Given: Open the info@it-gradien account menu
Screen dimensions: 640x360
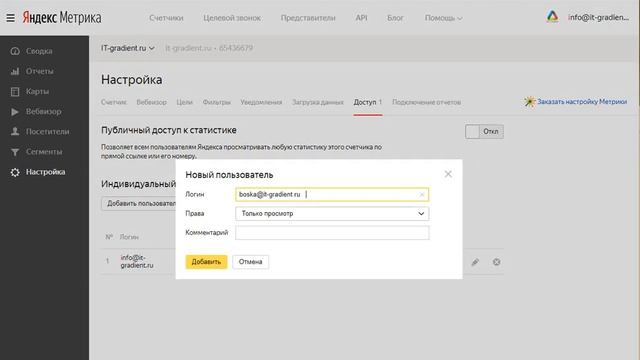Looking at the screenshot, I should pyautogui.click(x=598, y=17).
